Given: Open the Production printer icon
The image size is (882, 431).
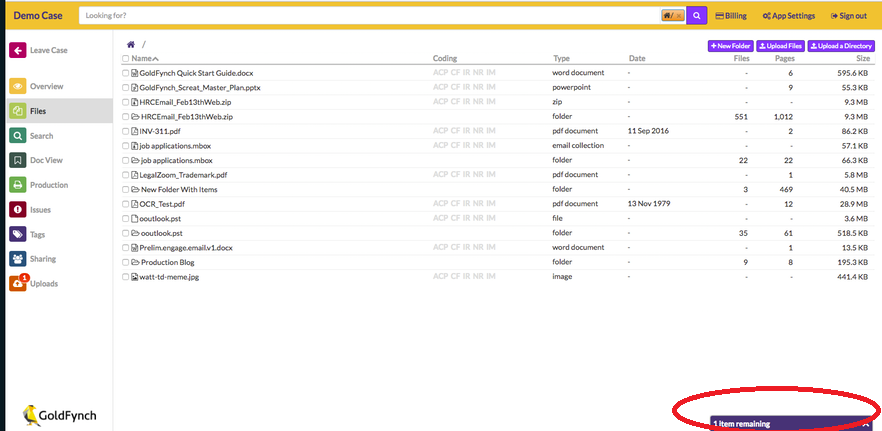Looking at the screenshot, I should tap(17, 185).
